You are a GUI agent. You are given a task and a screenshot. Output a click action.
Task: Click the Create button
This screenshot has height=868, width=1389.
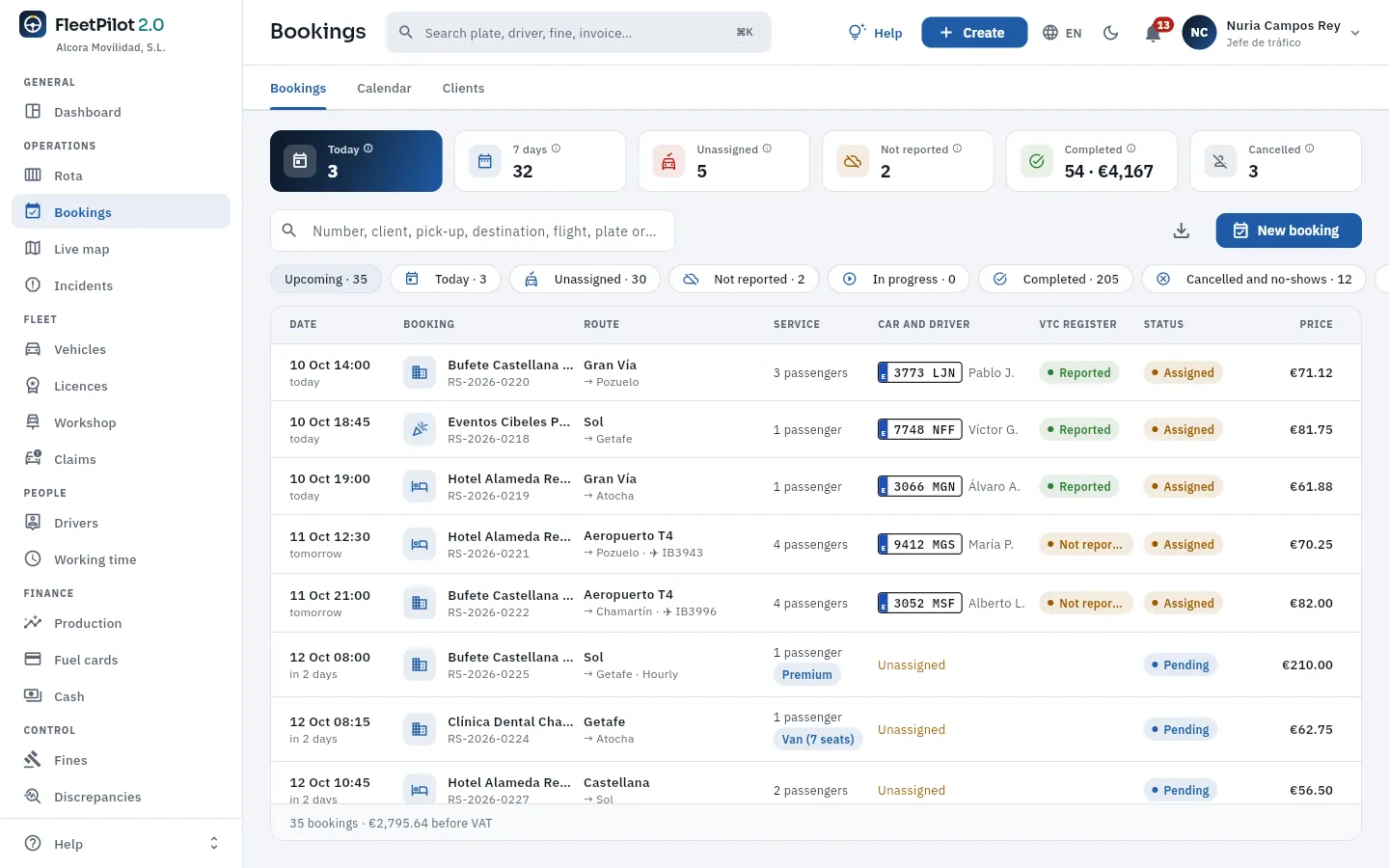[974, 33]
